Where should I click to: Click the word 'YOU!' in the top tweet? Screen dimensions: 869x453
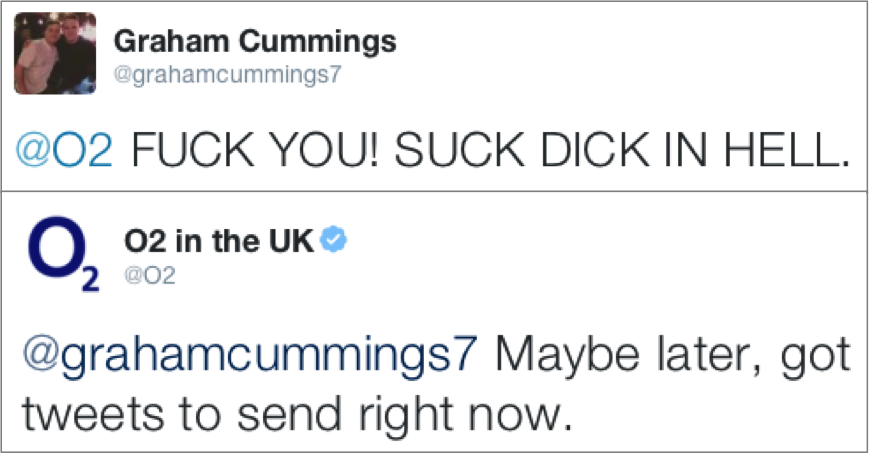coord(325,150)
